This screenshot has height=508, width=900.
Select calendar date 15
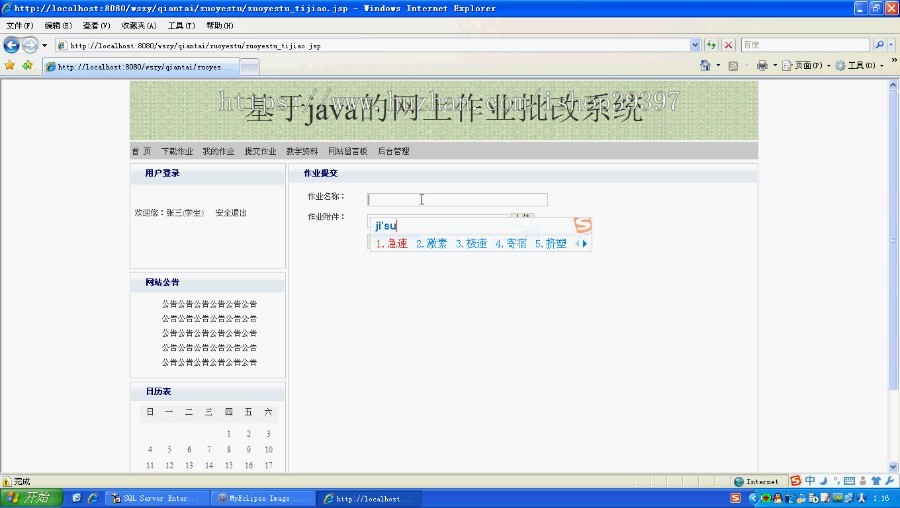click(228, 466)
